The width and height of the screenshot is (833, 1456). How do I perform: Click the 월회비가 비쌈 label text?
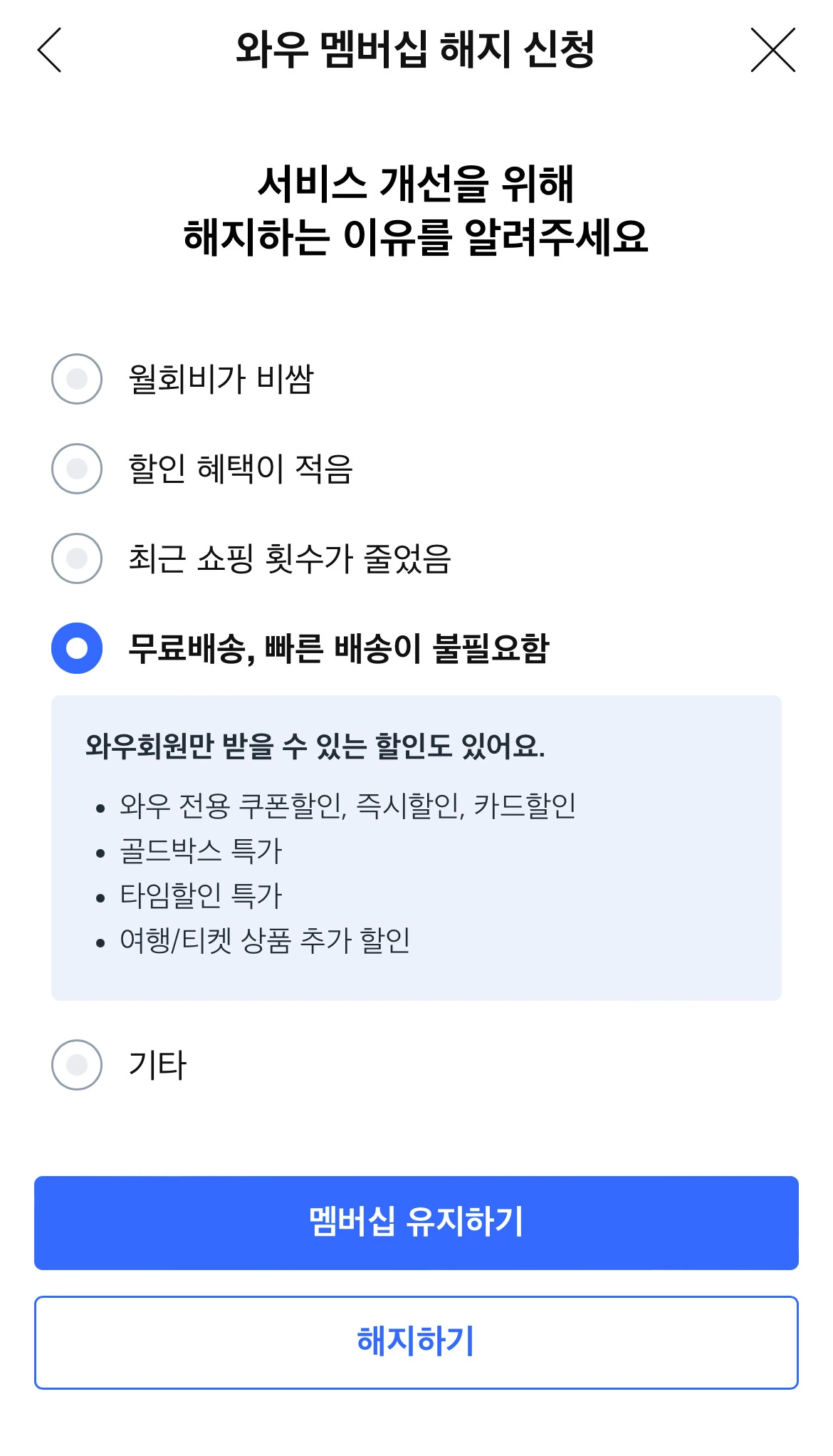click(221, 379)
